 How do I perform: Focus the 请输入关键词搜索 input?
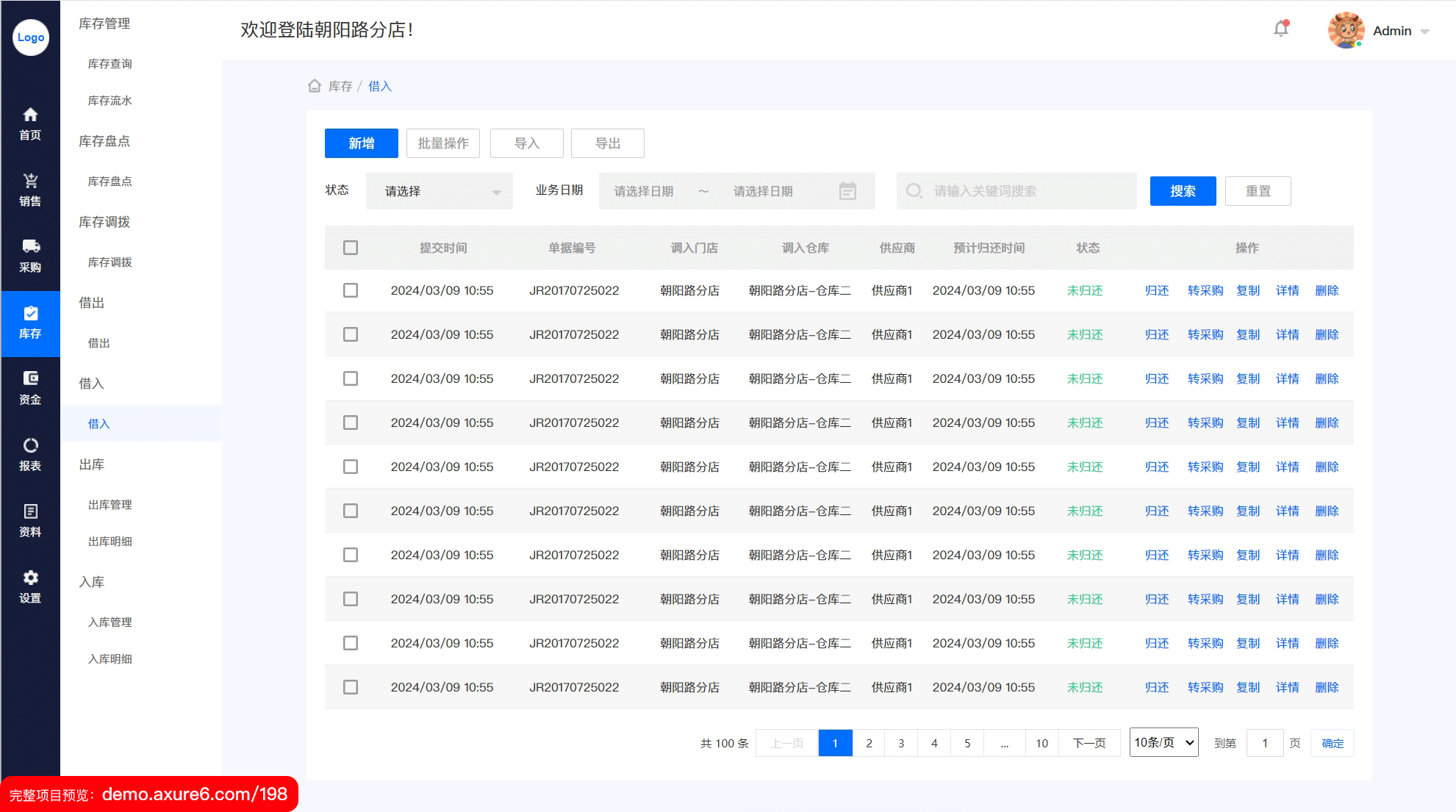coord(1016,191)
